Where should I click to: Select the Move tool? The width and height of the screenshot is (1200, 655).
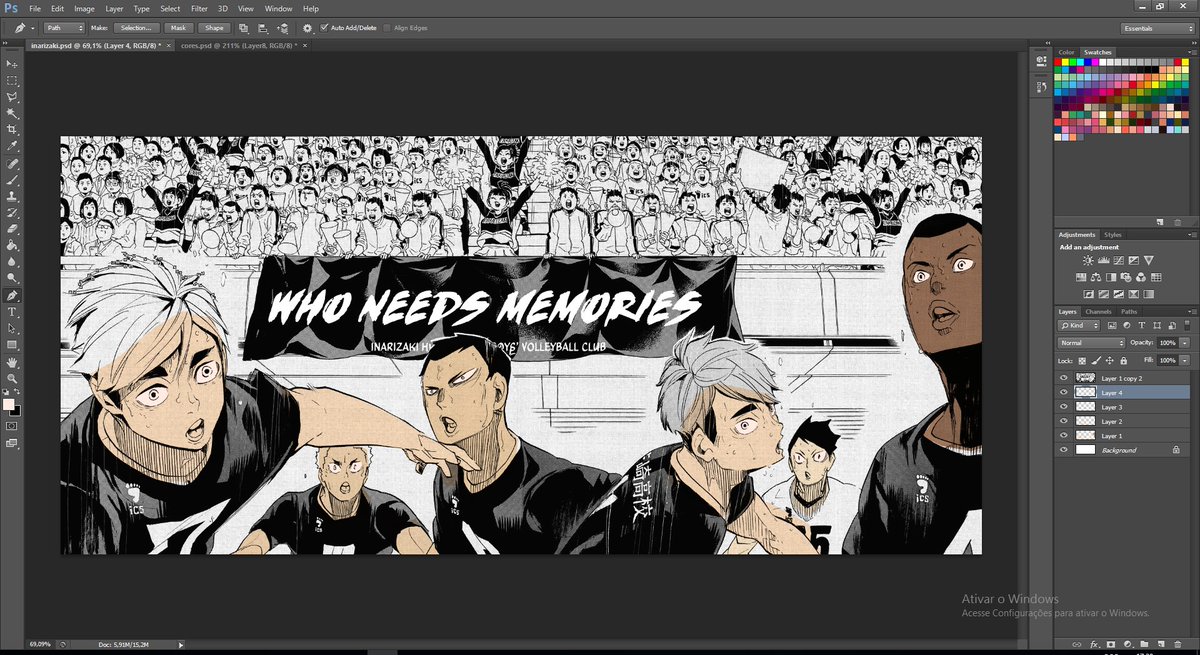(x=12, y=63)
